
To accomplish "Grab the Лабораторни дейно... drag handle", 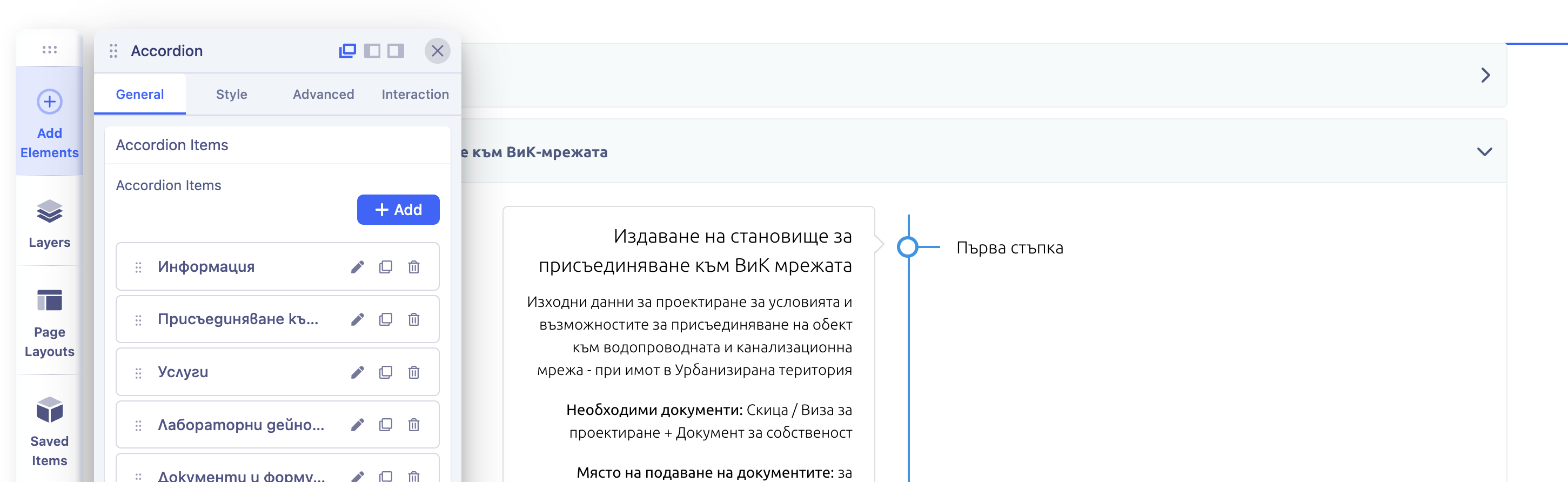I will tap(138, 425).
